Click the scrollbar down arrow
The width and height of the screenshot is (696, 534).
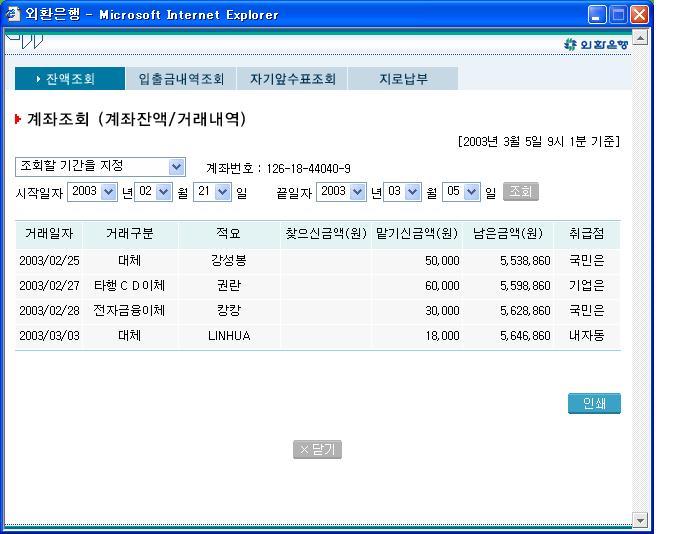point(641,520)
